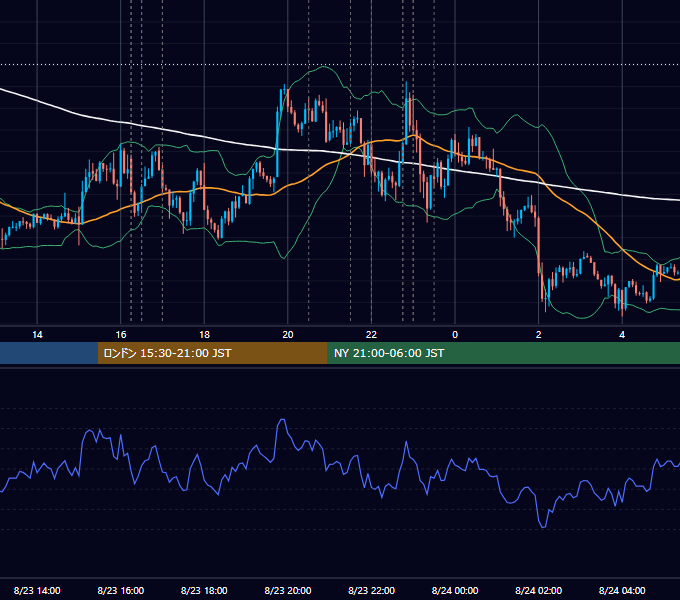This screenshot has width=680, height=600.
Task: Click the NY 21:00-06:00 JST session bar
Action: tap(503, 353)
